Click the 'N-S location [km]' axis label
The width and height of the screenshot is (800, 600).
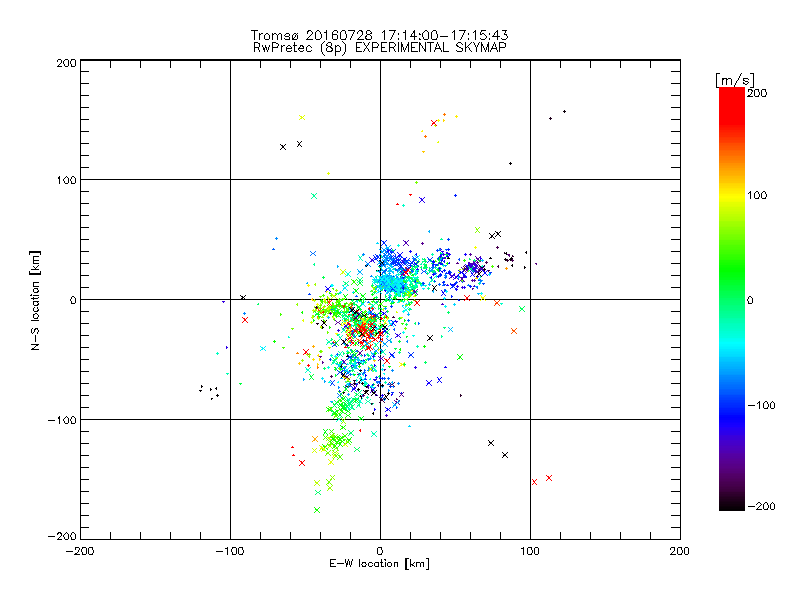point(35,300)
